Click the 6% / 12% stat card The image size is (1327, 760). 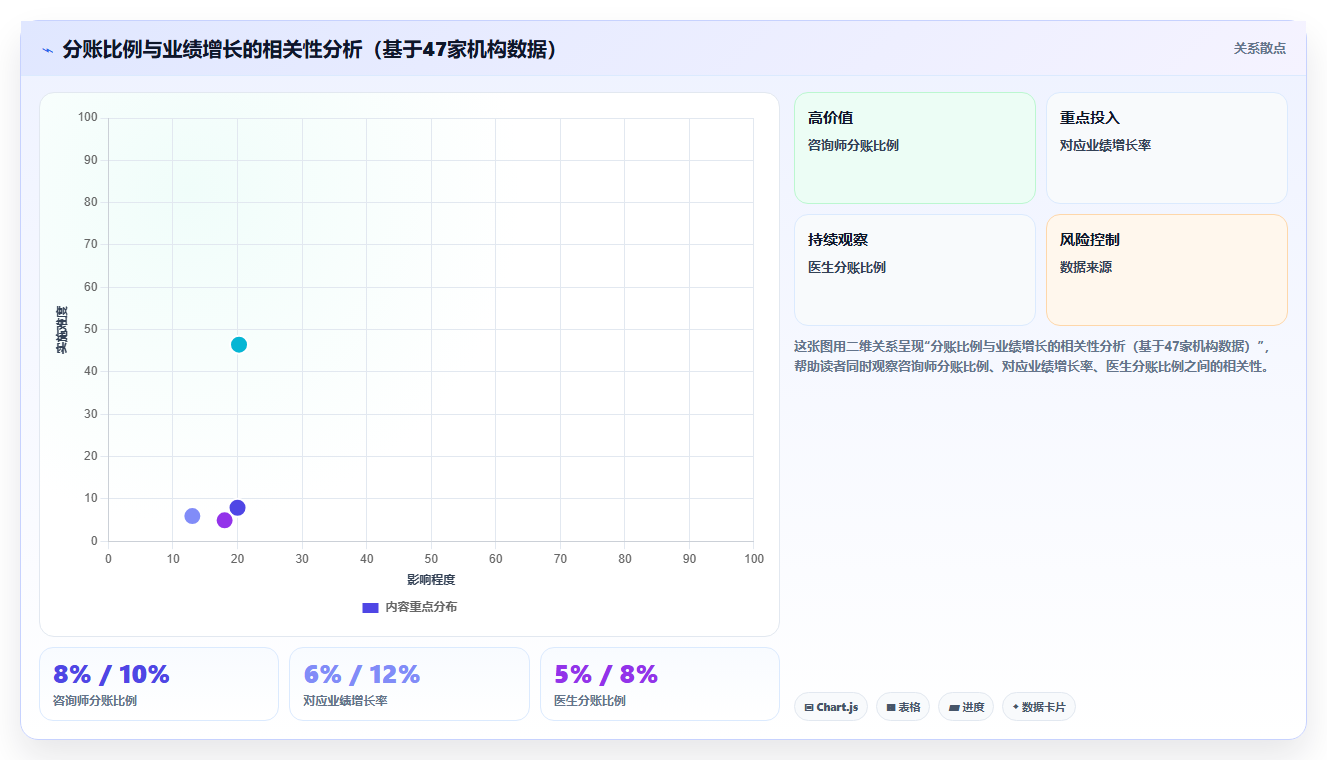pos(409,684)
